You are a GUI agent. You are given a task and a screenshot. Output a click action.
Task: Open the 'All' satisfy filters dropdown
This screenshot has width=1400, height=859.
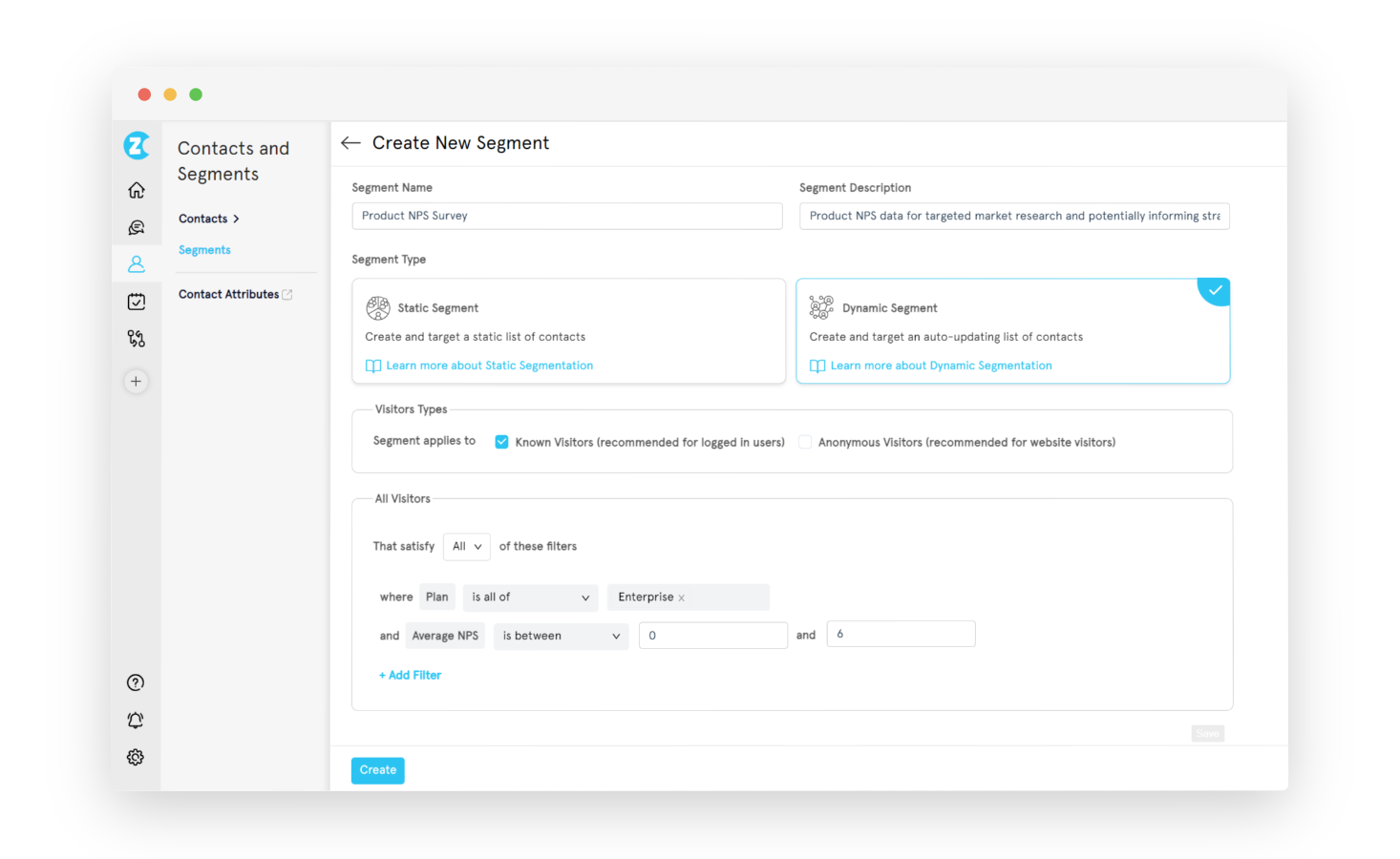(x=466, y=547)
